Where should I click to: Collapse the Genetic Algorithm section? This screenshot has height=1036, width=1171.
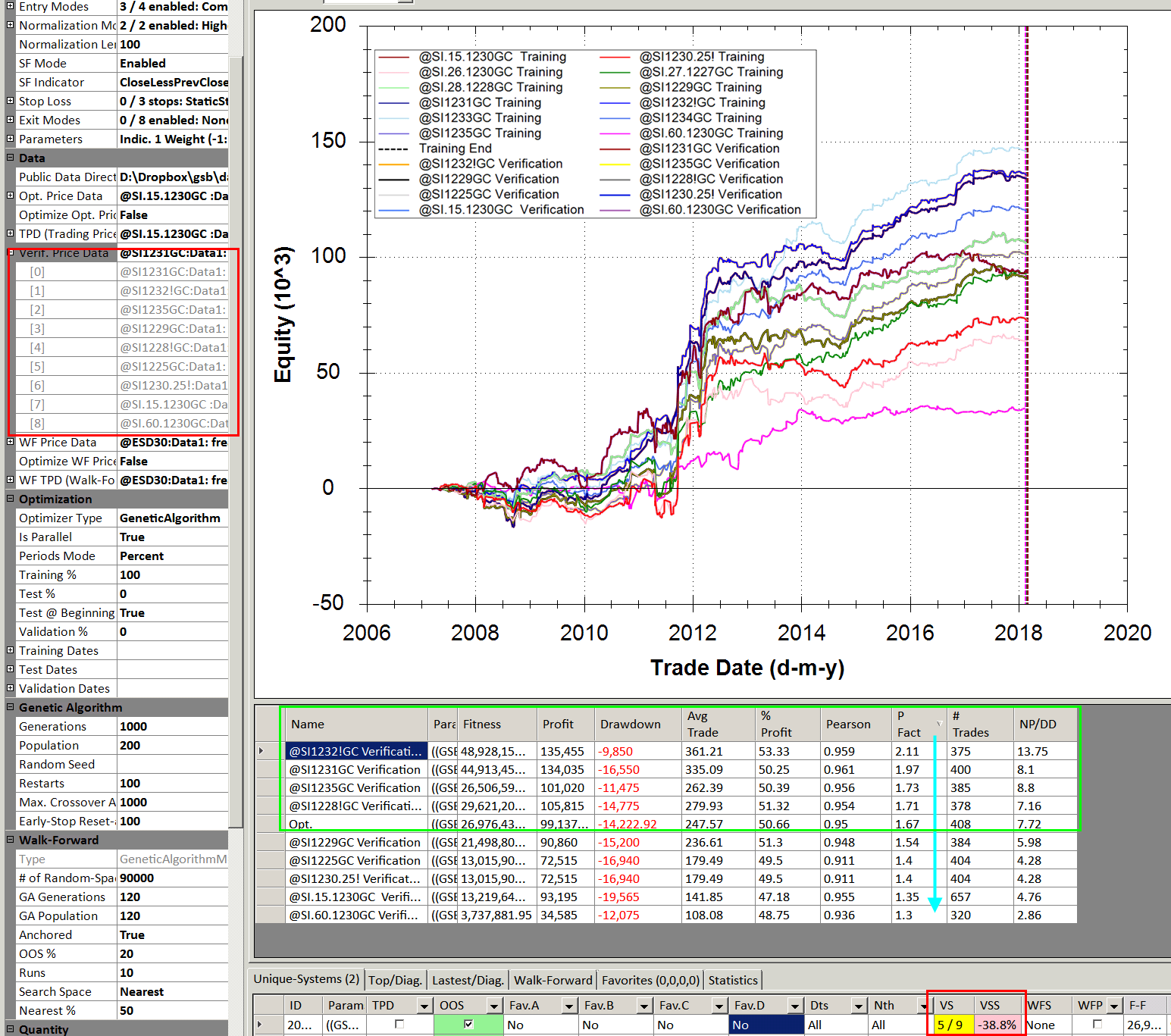[x=10, y=707]
